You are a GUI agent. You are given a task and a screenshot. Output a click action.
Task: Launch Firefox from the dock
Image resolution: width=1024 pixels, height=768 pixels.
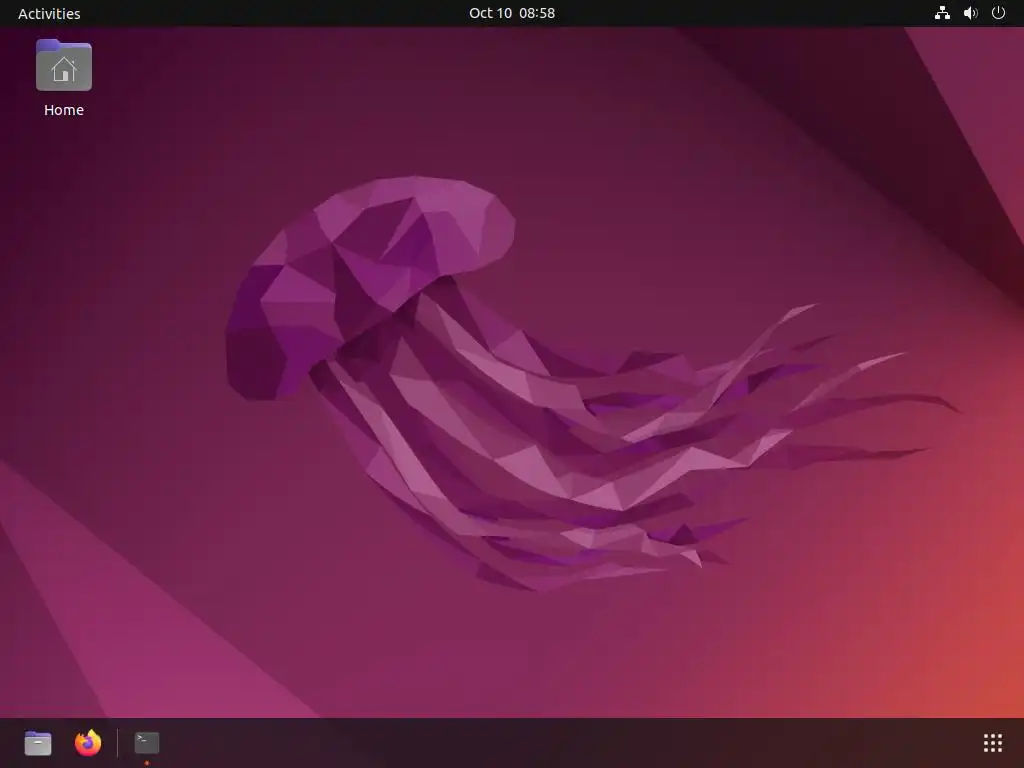pos(88,743)
